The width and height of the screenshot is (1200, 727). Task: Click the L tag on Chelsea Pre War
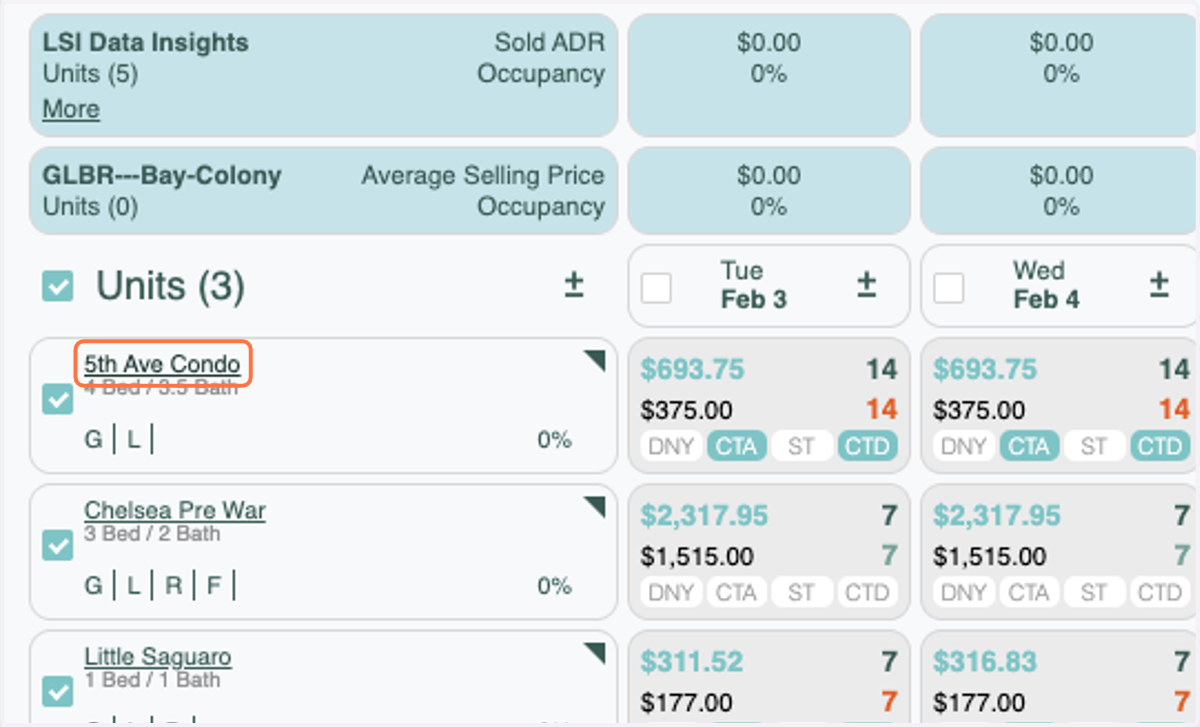[x=134, y=585]
